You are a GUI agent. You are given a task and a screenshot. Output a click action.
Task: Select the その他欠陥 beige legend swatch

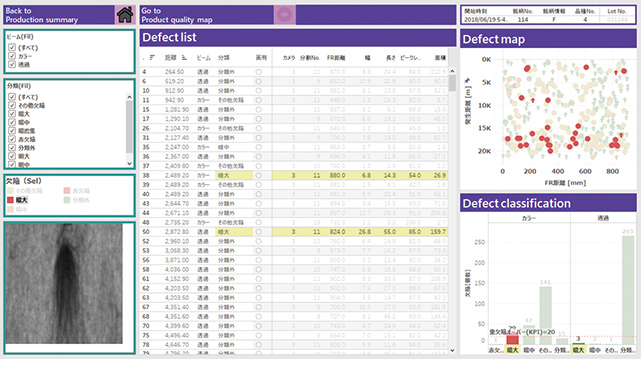click(x=11, y=191)
